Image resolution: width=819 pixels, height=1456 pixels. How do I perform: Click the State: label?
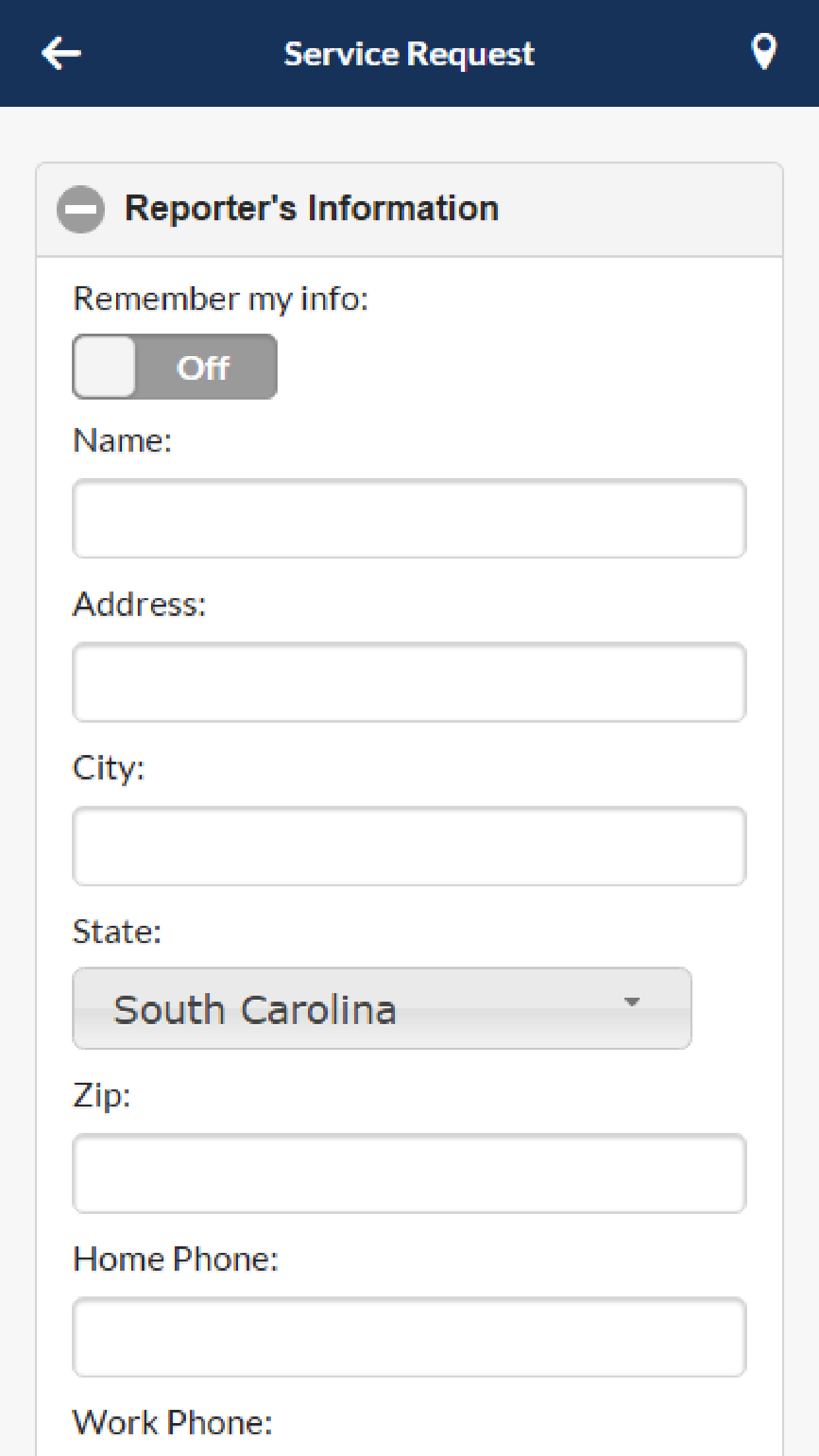(x=117, y=932)
